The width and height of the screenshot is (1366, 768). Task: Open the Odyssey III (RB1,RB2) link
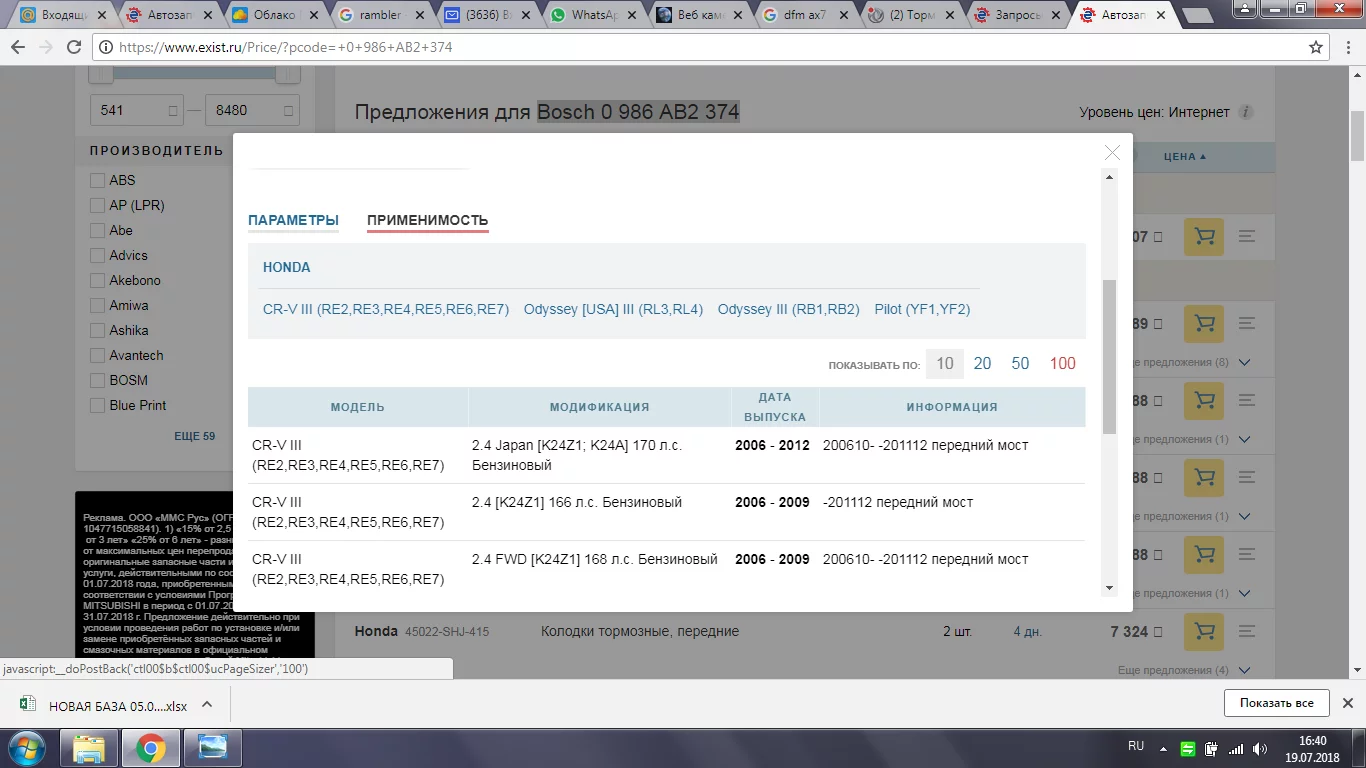click(788, 310)
